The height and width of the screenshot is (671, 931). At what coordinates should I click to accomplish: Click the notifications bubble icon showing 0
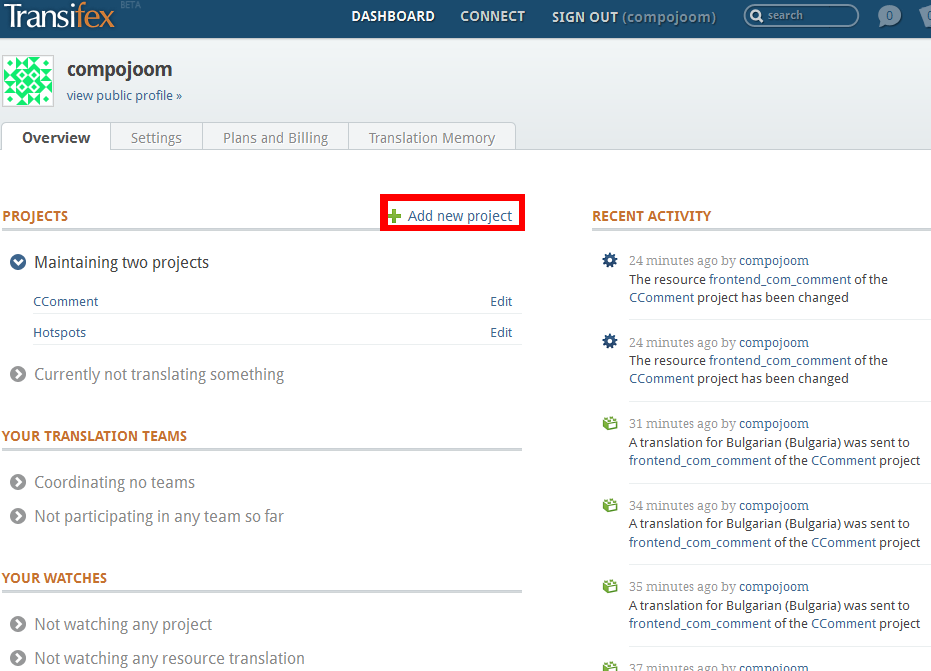coord(889,16)
